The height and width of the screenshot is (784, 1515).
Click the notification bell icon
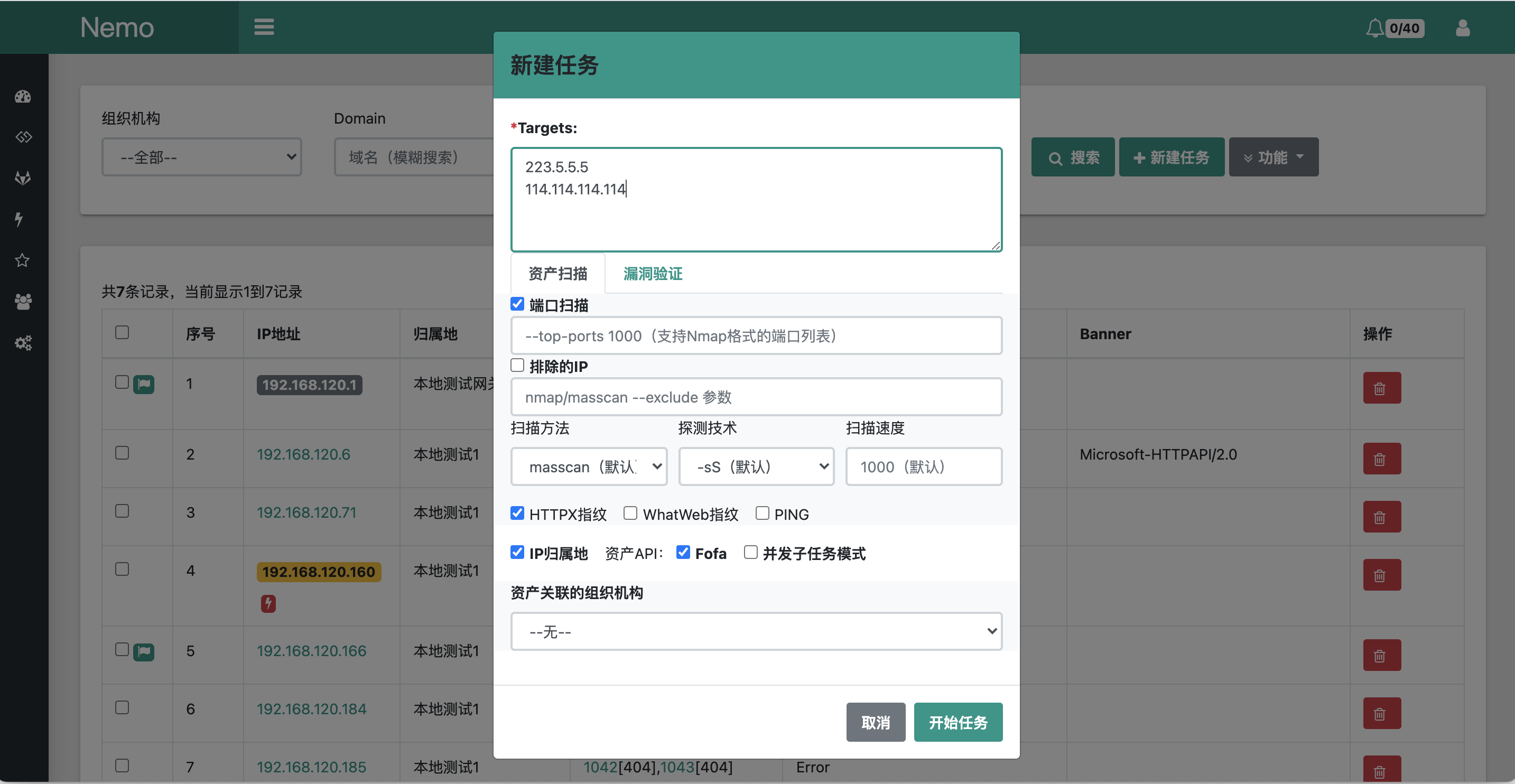(1374, 28)
